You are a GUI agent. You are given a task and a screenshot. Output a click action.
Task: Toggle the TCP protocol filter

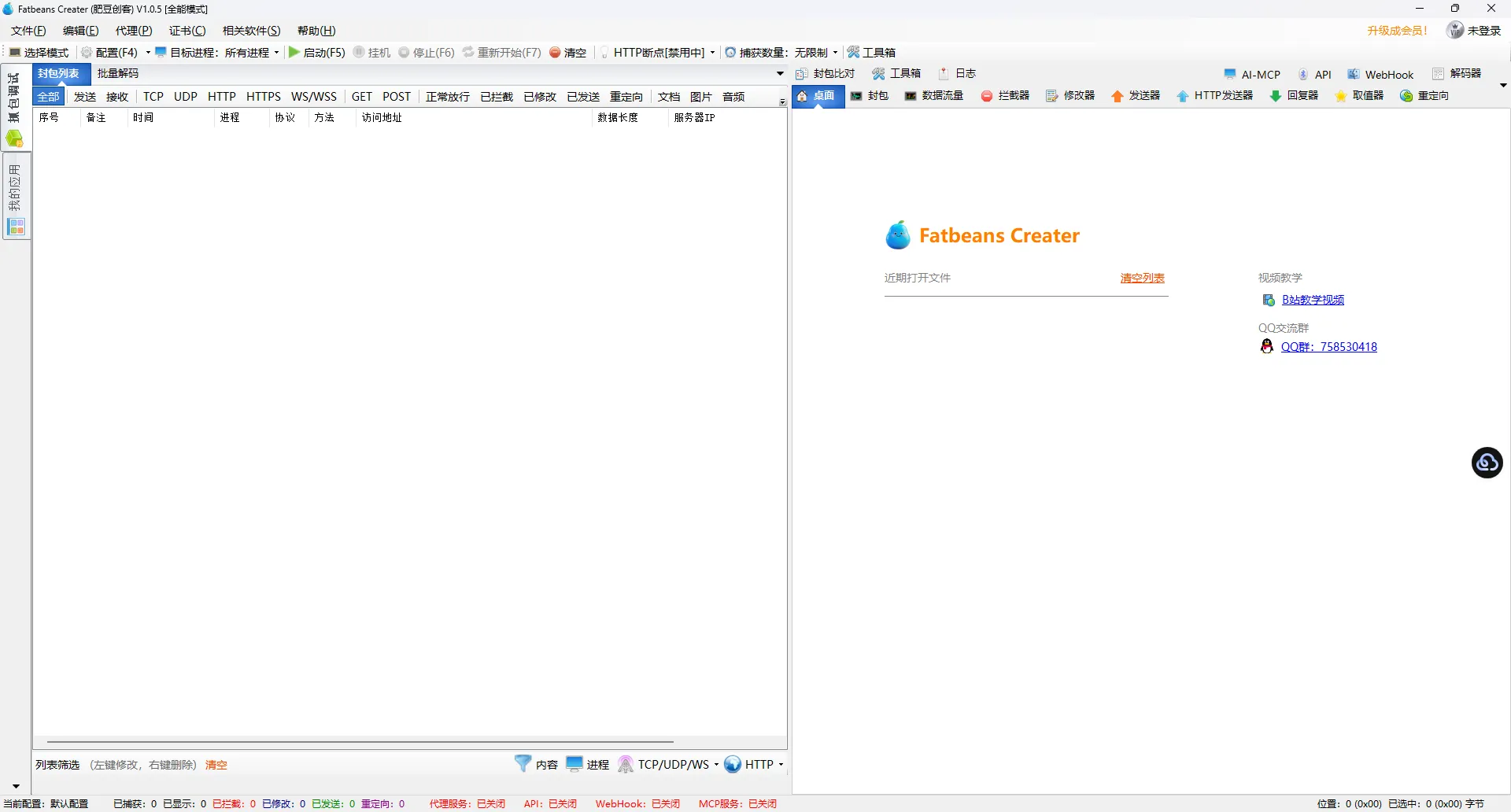point(153,97)
